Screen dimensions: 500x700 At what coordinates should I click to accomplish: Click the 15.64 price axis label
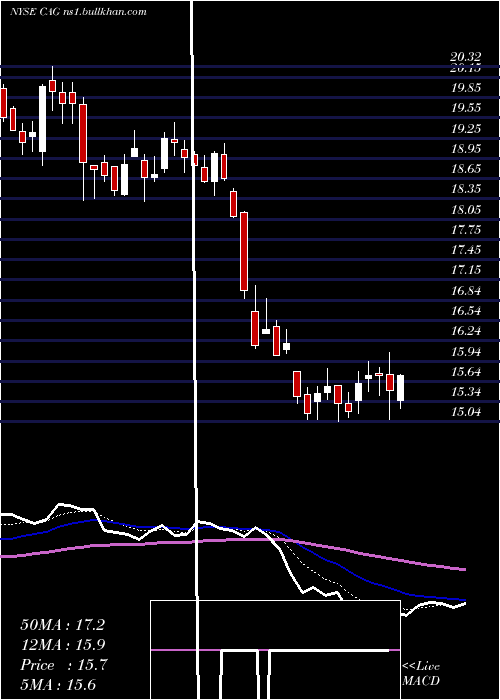(466, 371)
